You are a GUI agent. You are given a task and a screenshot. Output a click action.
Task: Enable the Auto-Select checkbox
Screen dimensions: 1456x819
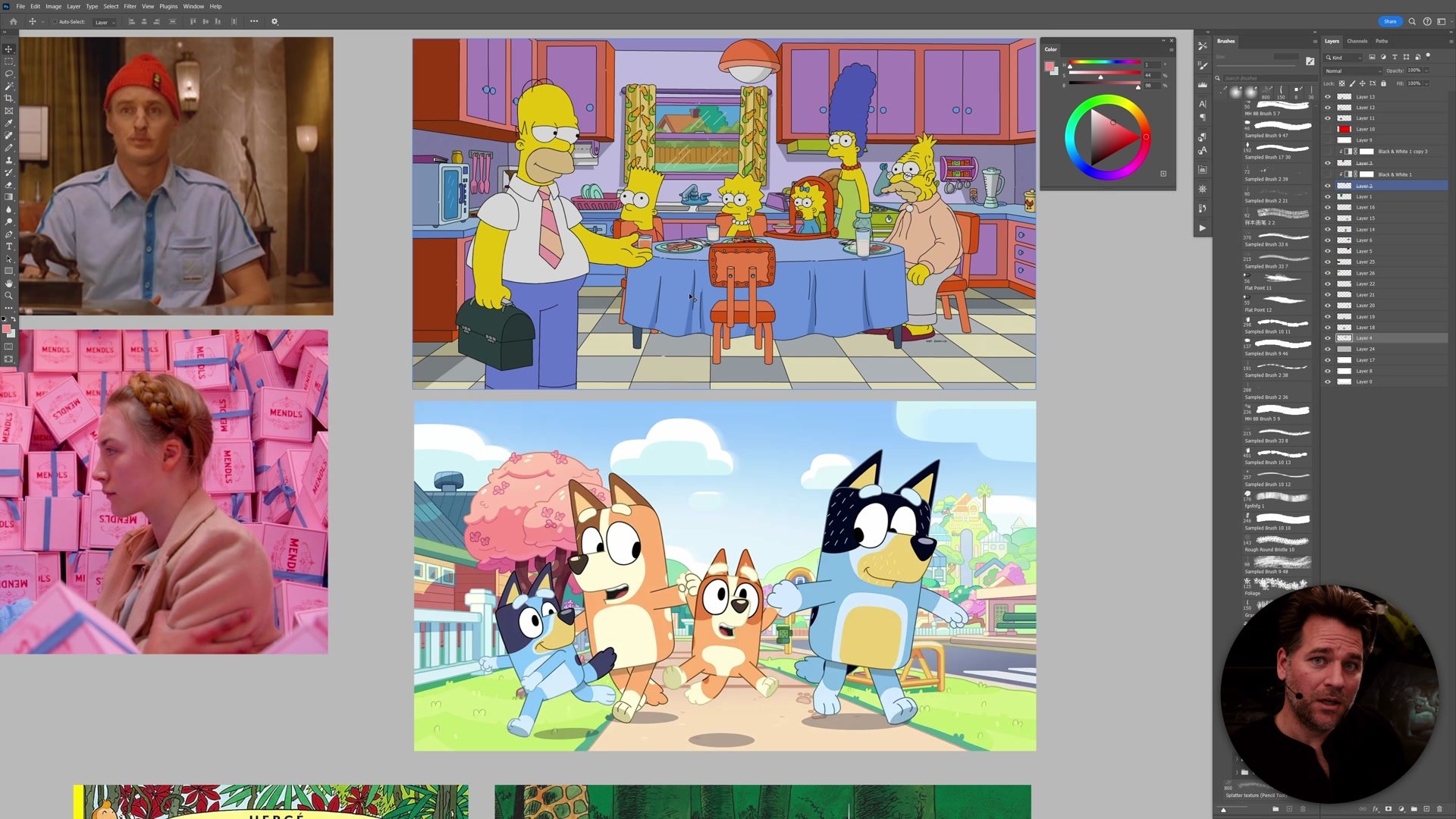click(55, 22)
